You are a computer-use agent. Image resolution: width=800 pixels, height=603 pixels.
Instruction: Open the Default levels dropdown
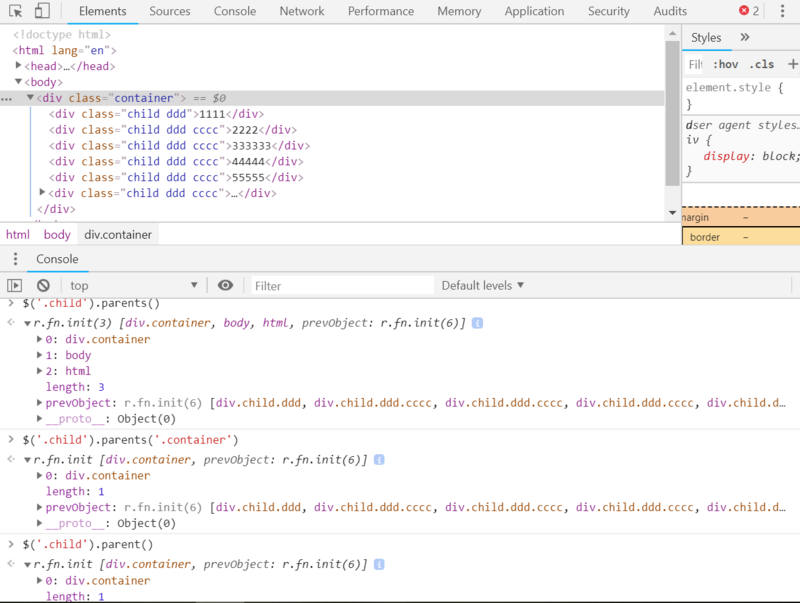coord(483,286)
